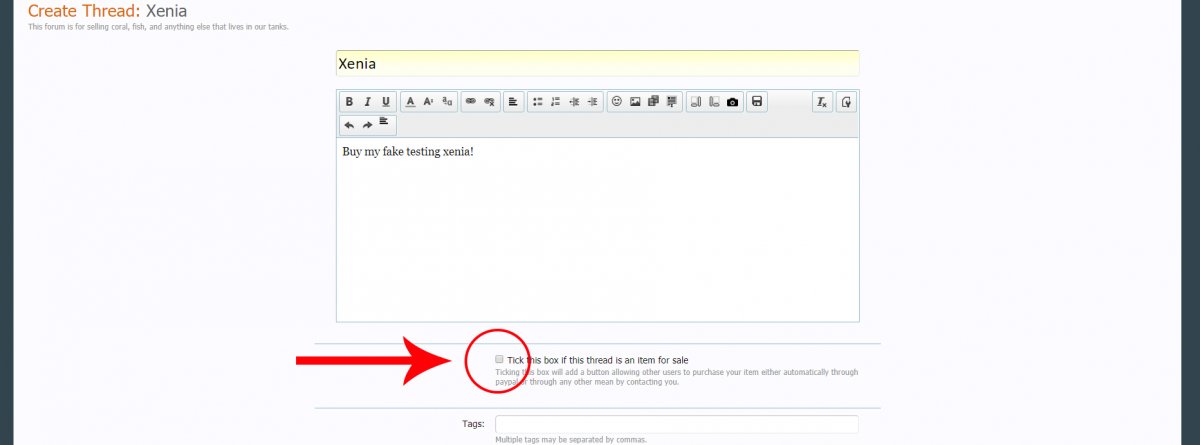Click the camera icon in toolbar

tap(733, 102)
